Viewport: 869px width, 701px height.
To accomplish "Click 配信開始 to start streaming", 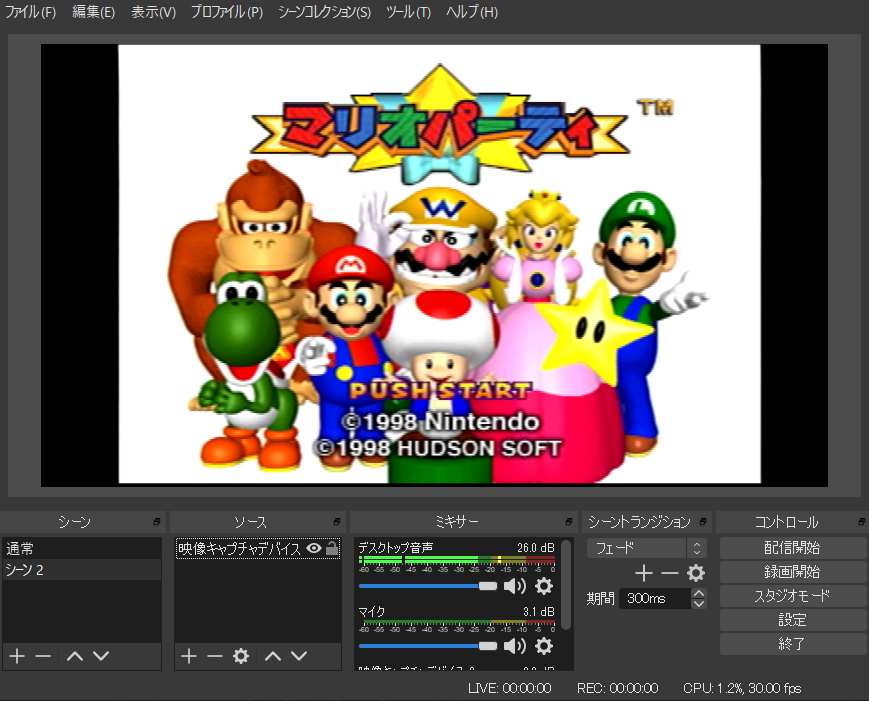I will [792, 548].
